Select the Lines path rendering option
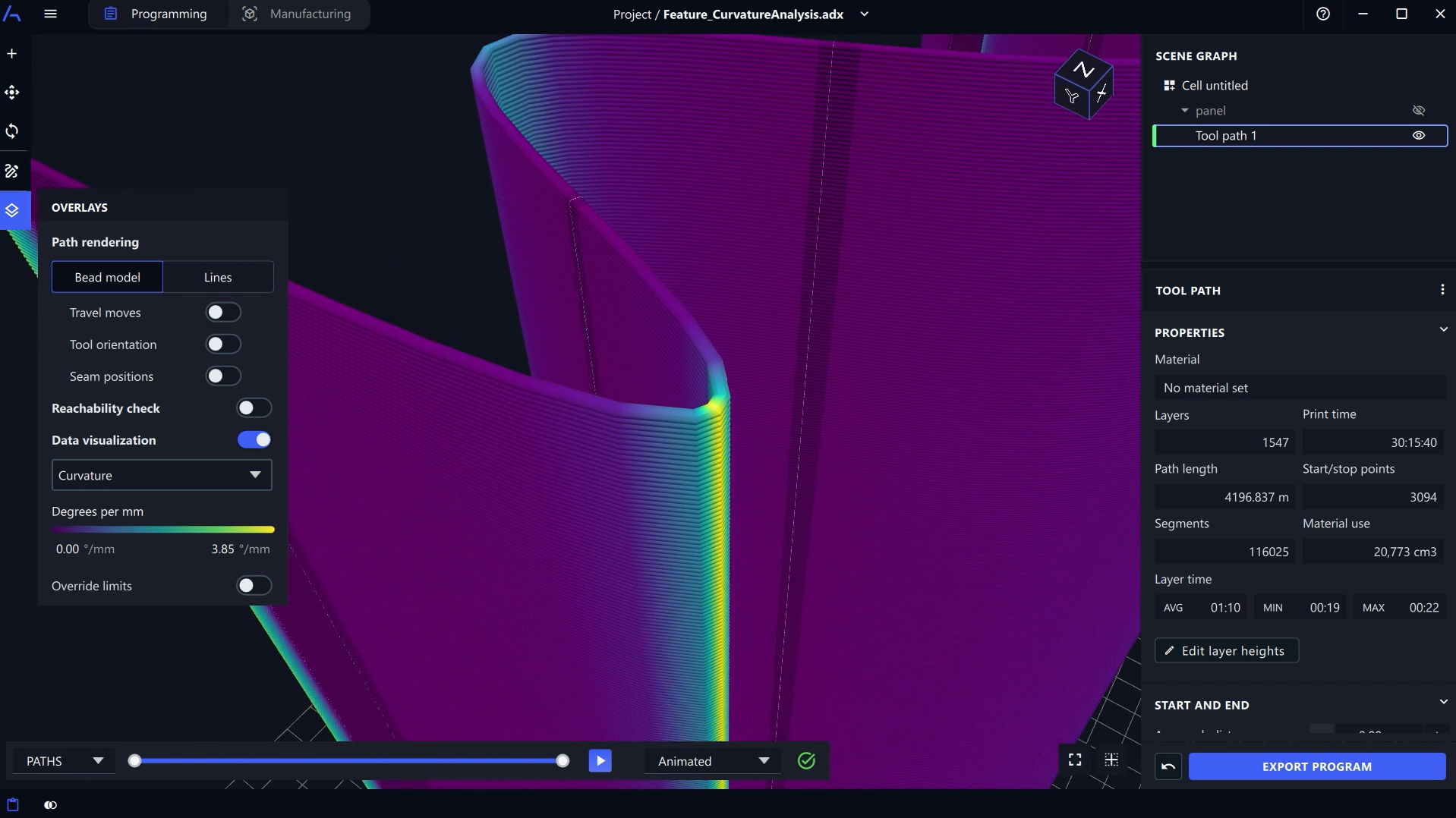This screenshot has height=818, width=1456. [218, 278]
